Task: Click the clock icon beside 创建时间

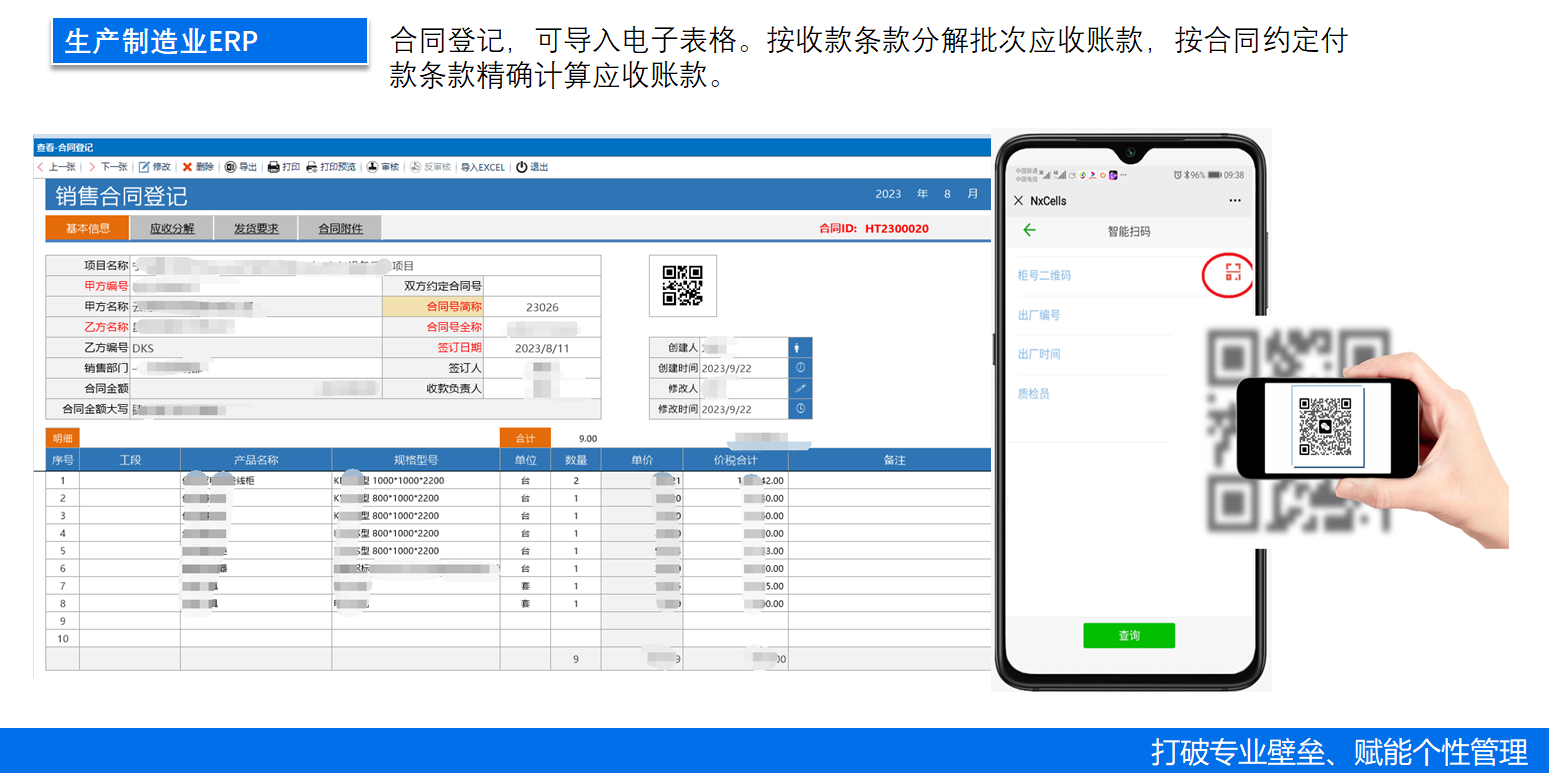Action: point(800,367)
